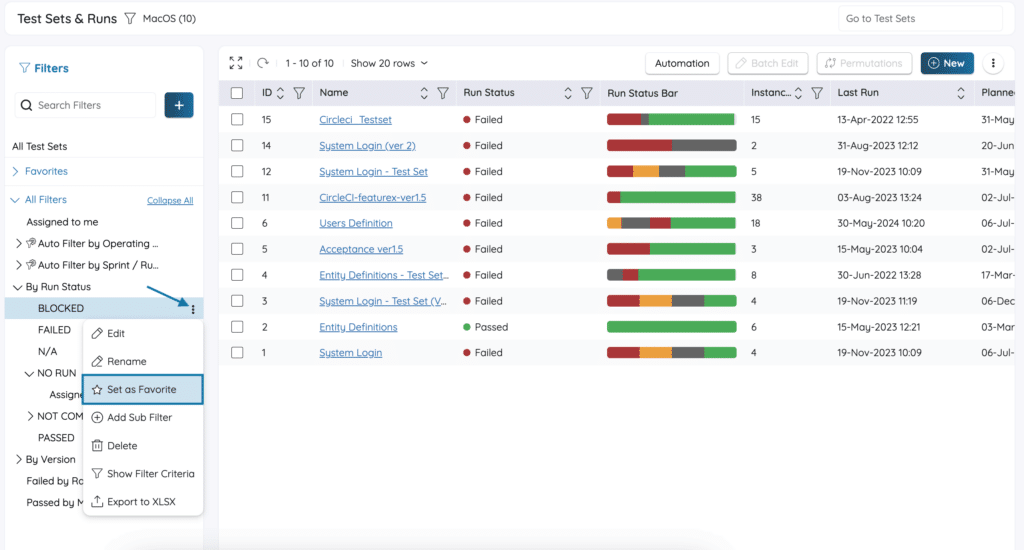Tick the checkbox for the Entity Definitions row

(237, 327)
